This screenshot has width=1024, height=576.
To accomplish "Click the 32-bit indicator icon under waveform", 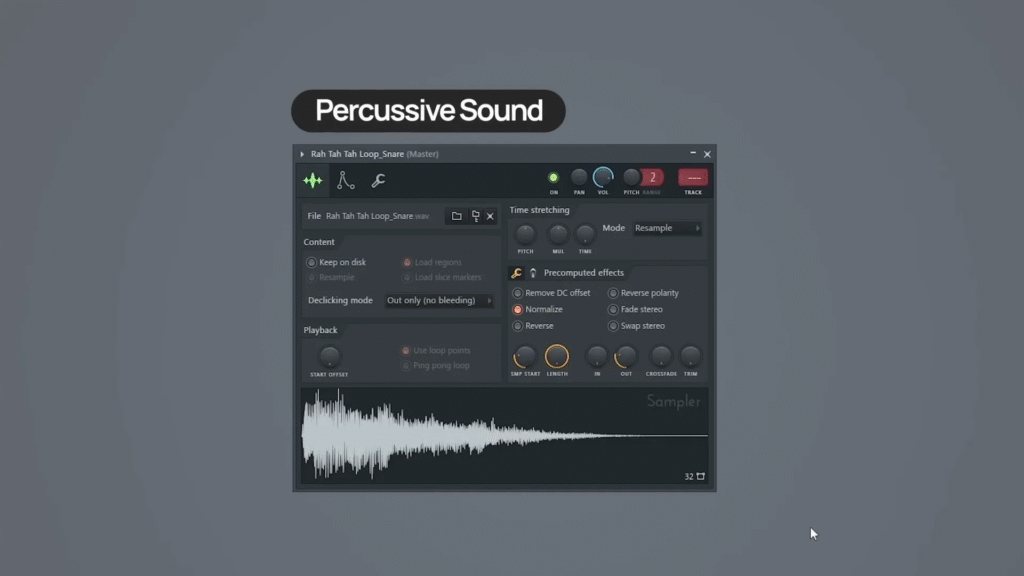I will [695, 477].
